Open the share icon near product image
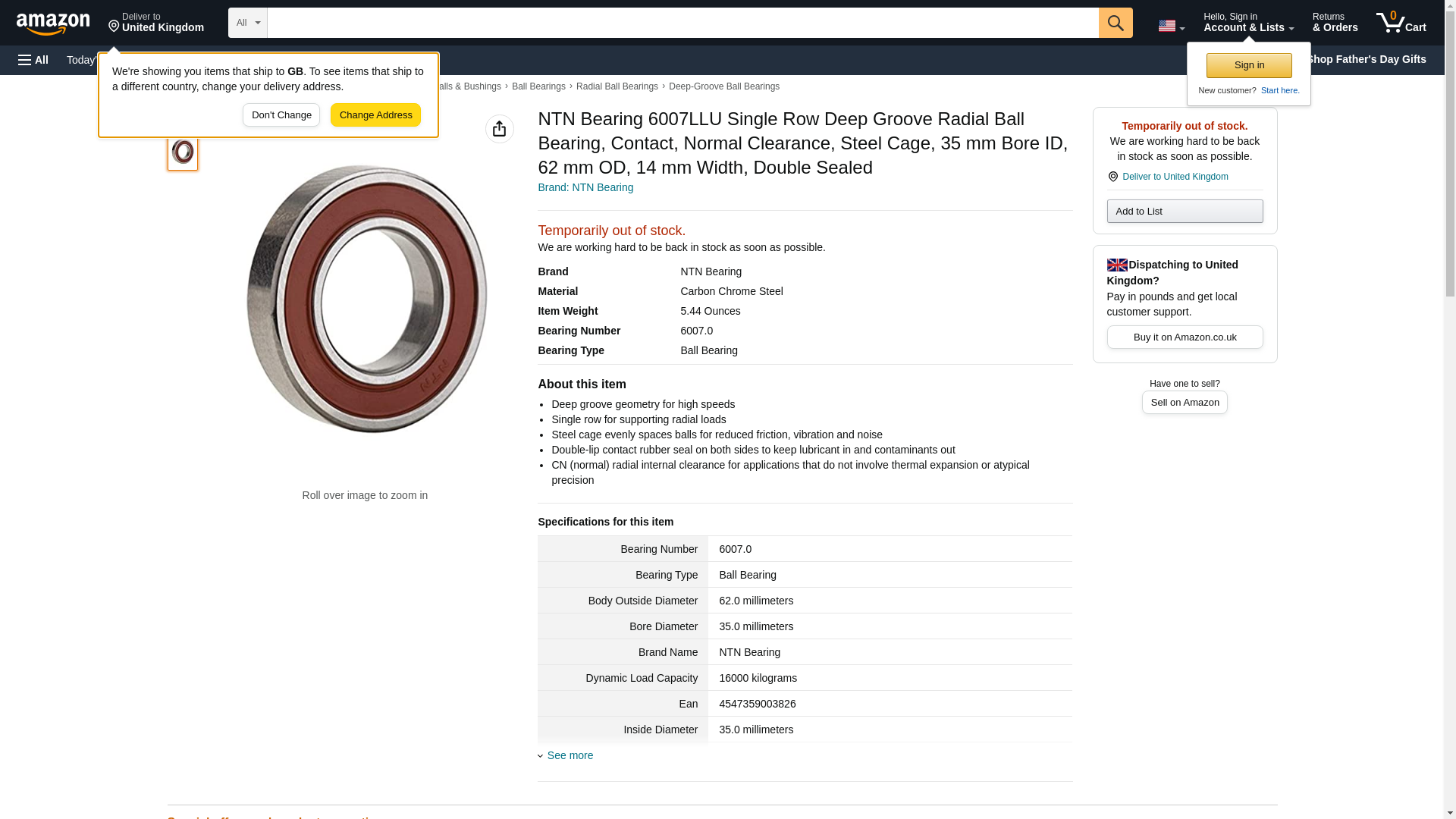1456x819 pixels. [499, 129]
